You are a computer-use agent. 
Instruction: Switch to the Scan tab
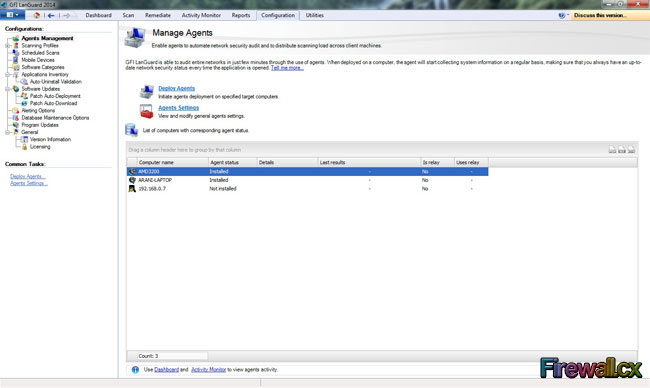(x=128, y=15)
